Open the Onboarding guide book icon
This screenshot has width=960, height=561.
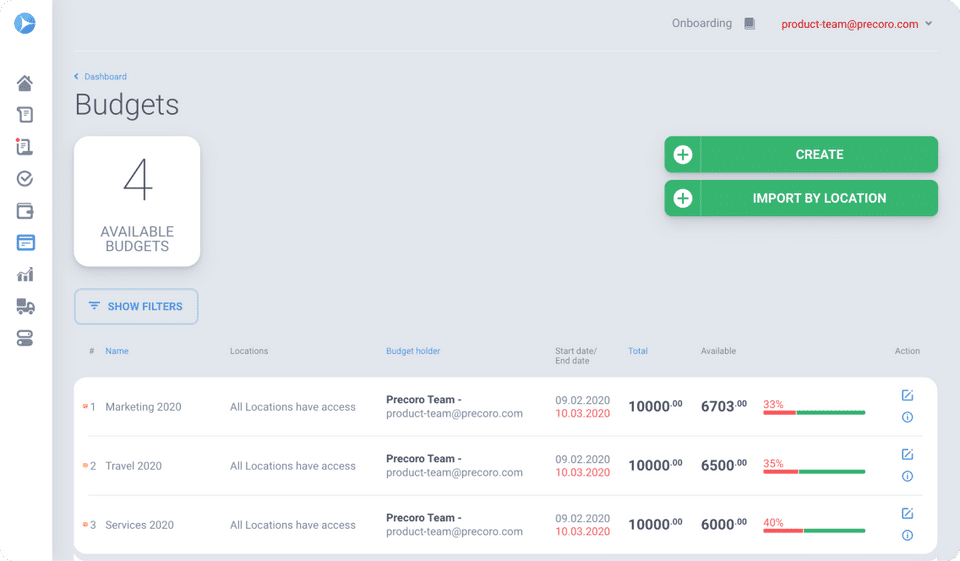[750, 24]
